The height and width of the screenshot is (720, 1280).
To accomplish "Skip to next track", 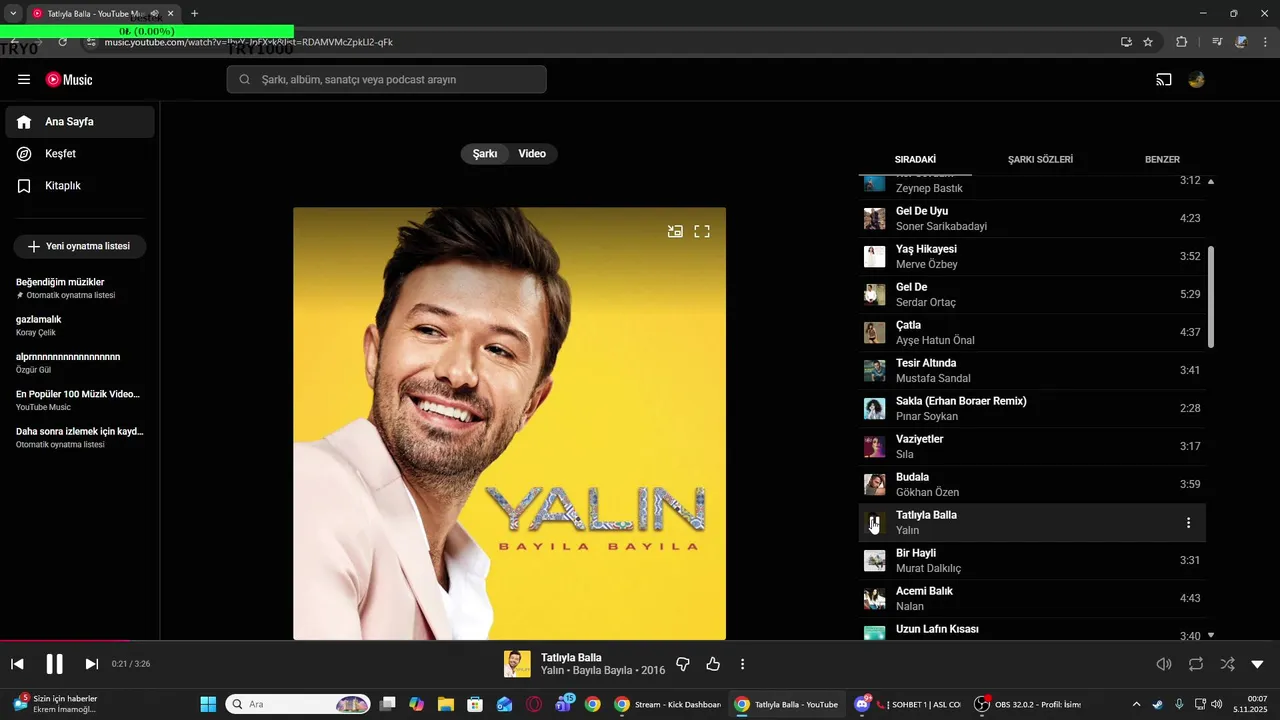I will pyautogui.click(x=91, y=664).
